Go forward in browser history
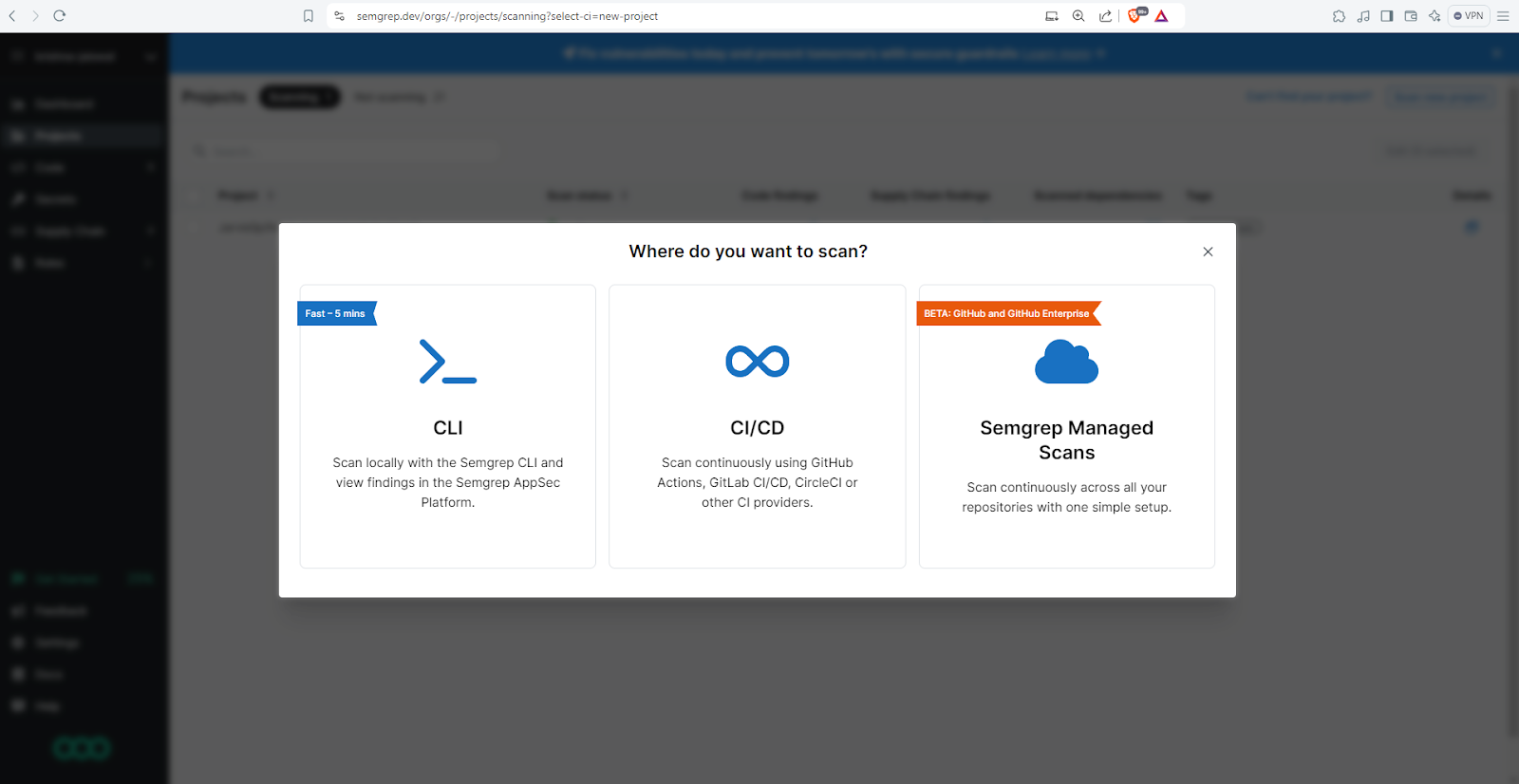Image resolution: width=1519 pixels, height=784 pixels. [x=35, y=16]
